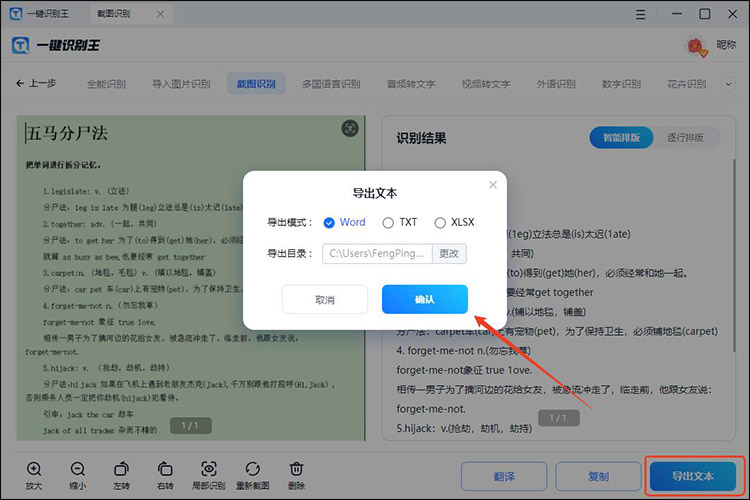Screen dimensions: 750x500
Task: Maximize the application window
Action: [x=705, y=14]
